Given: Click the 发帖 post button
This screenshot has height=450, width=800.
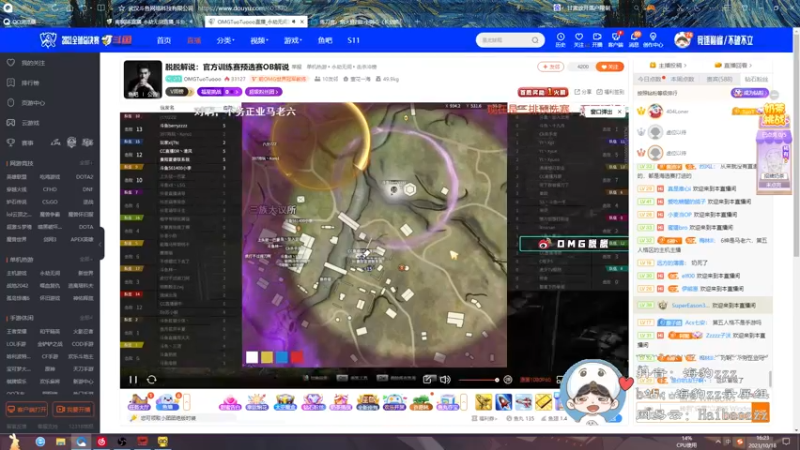Looking at the screenshot, I should tap(551, 67).
